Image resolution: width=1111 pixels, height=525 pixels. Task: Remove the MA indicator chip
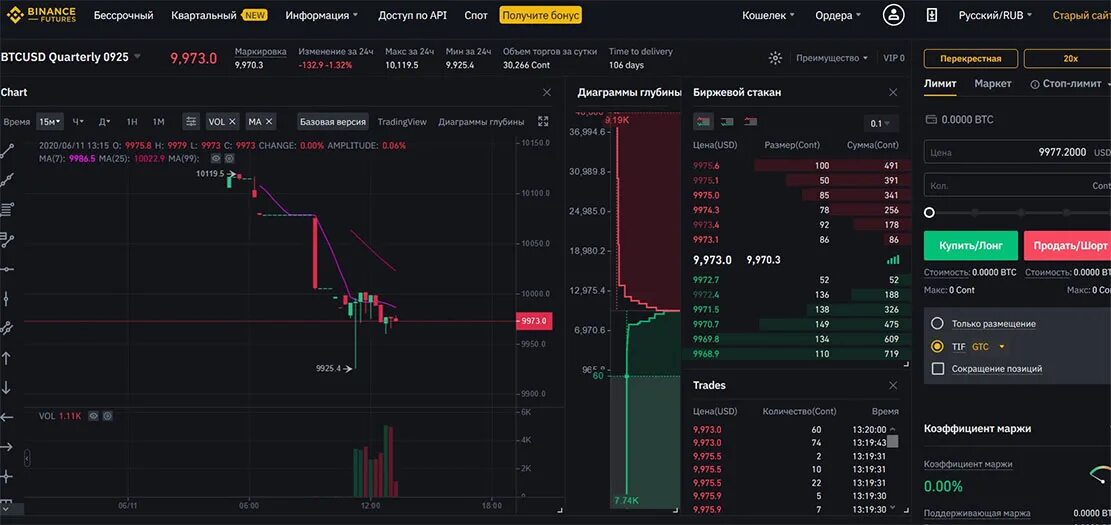[x=269, y=122]
